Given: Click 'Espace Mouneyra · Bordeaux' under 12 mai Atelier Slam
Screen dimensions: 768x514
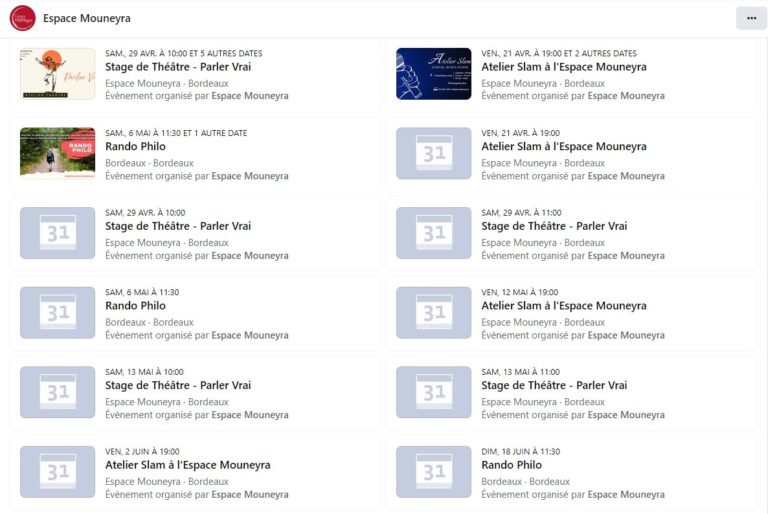Looking at the screenshot, I should 543,322.
